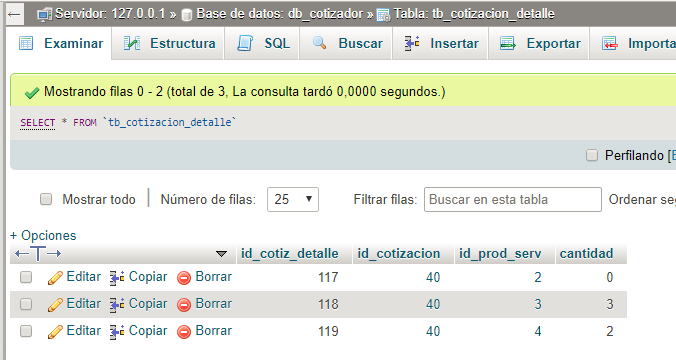Click cantidad cell value 0 in row 117
676x360 pixels.
click(610, 277)
